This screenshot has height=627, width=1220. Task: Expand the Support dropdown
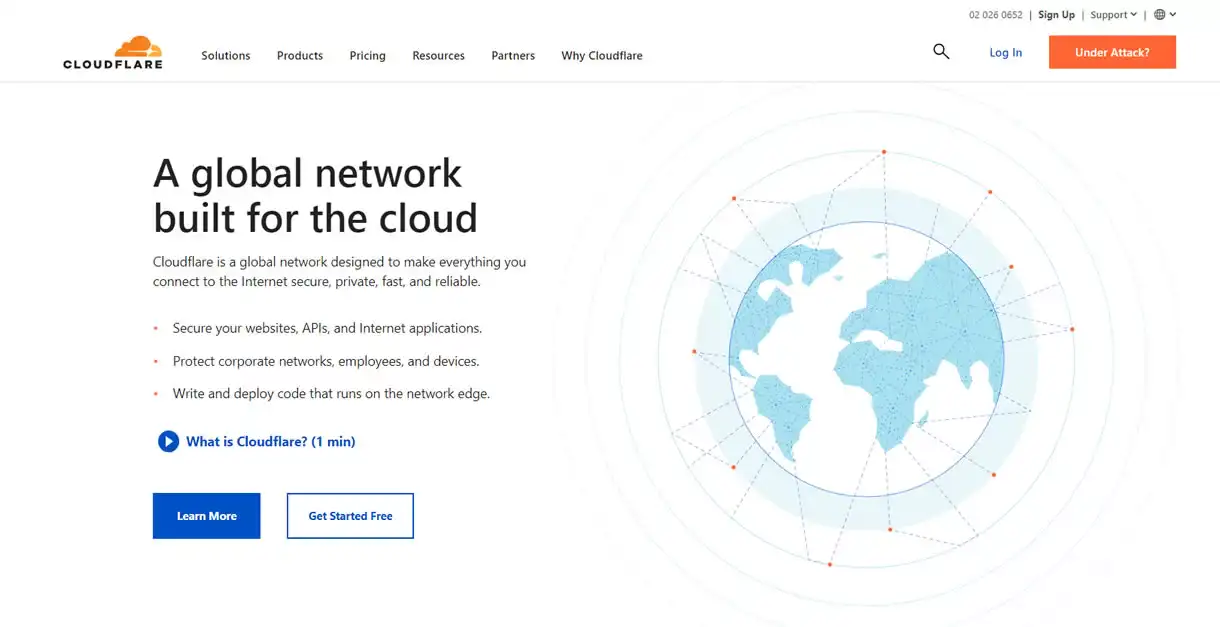pyautogui.click(x=1108, y=14)
